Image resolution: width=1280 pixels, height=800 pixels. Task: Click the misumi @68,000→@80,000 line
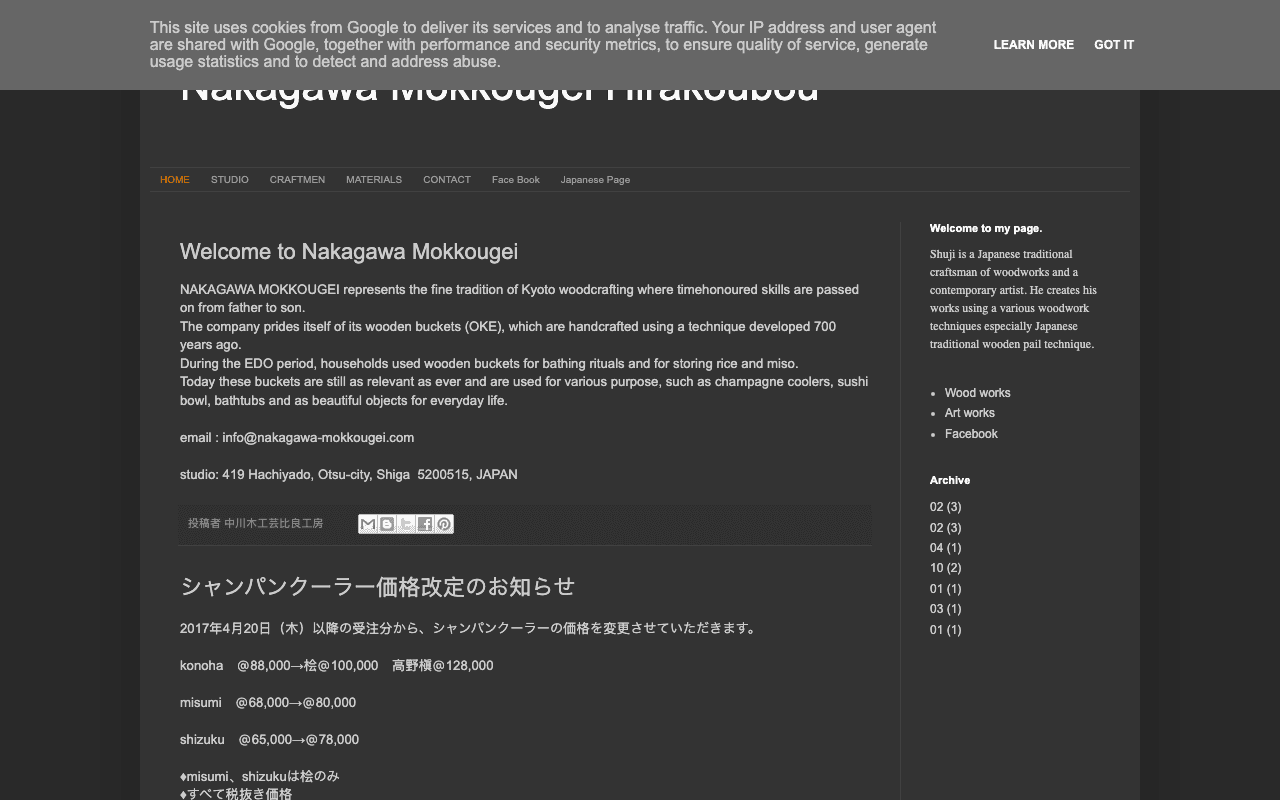268,703
